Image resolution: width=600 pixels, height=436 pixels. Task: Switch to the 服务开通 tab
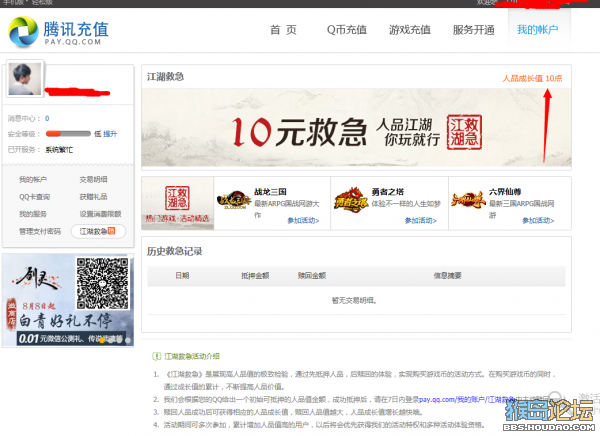point(473,30)
